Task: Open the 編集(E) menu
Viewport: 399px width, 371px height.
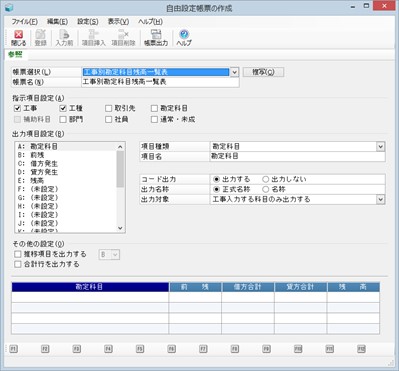Action: point(57,22)
